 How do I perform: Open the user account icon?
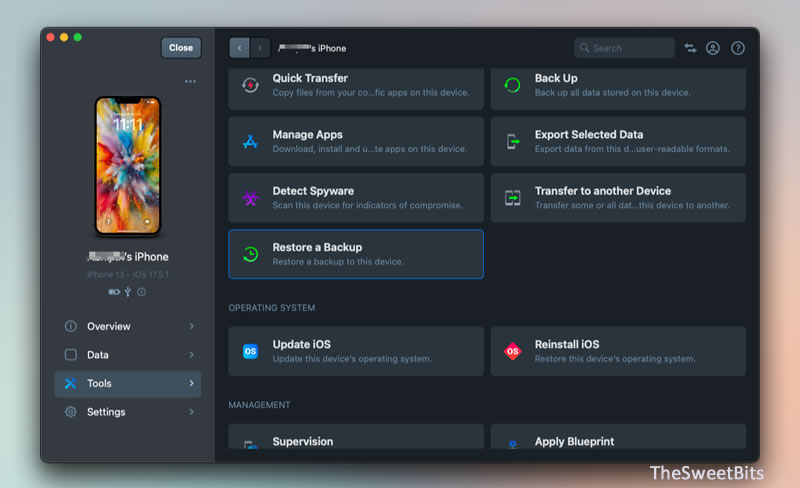point(713,48)
